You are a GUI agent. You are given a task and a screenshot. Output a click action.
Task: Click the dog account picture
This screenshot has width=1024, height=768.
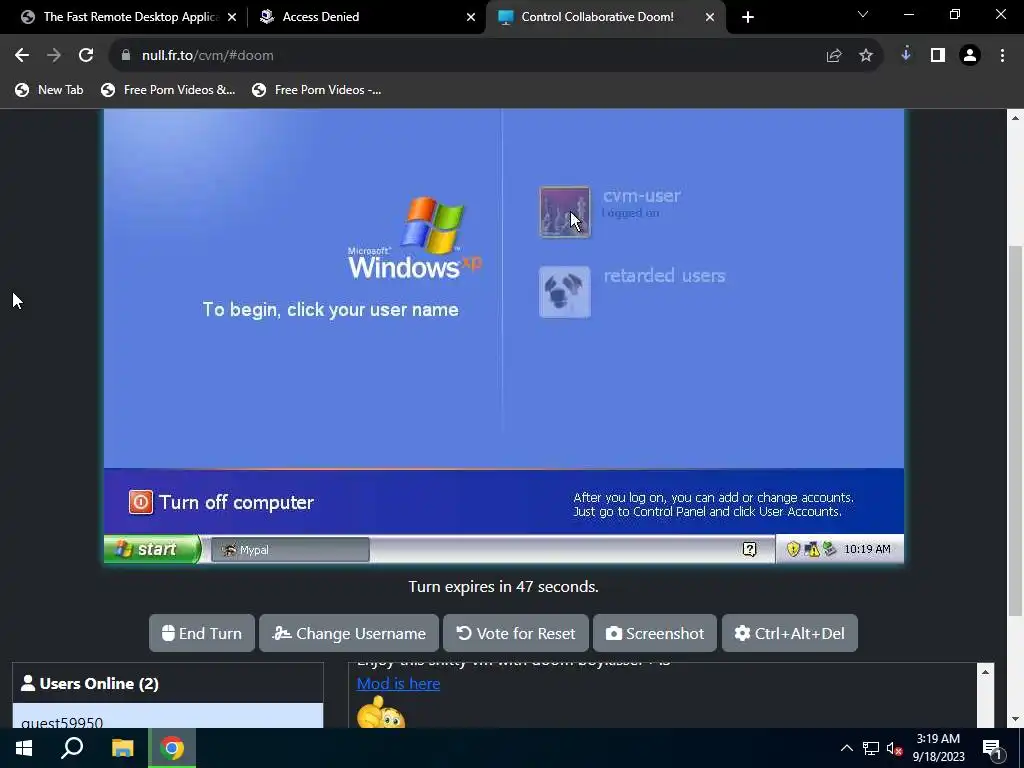565,292
